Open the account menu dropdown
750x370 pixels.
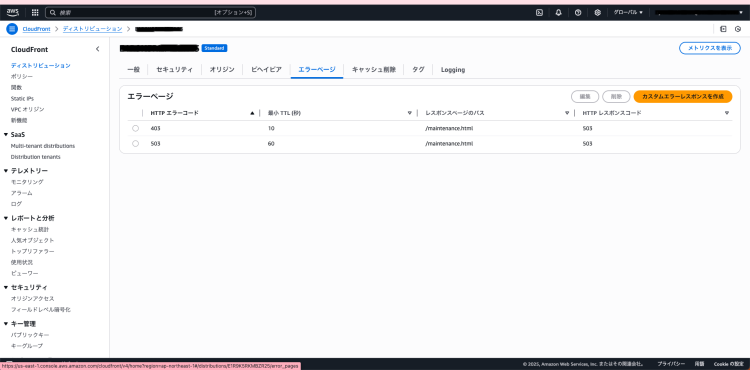tap(699, 13)
